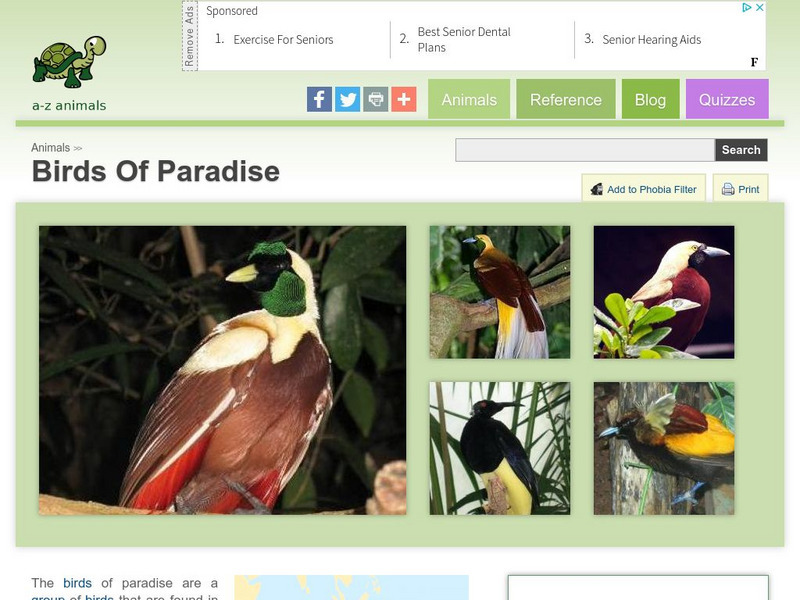800x600 pixels.
Task: Share the page on Twitter
Action: [x=347, y=98]
